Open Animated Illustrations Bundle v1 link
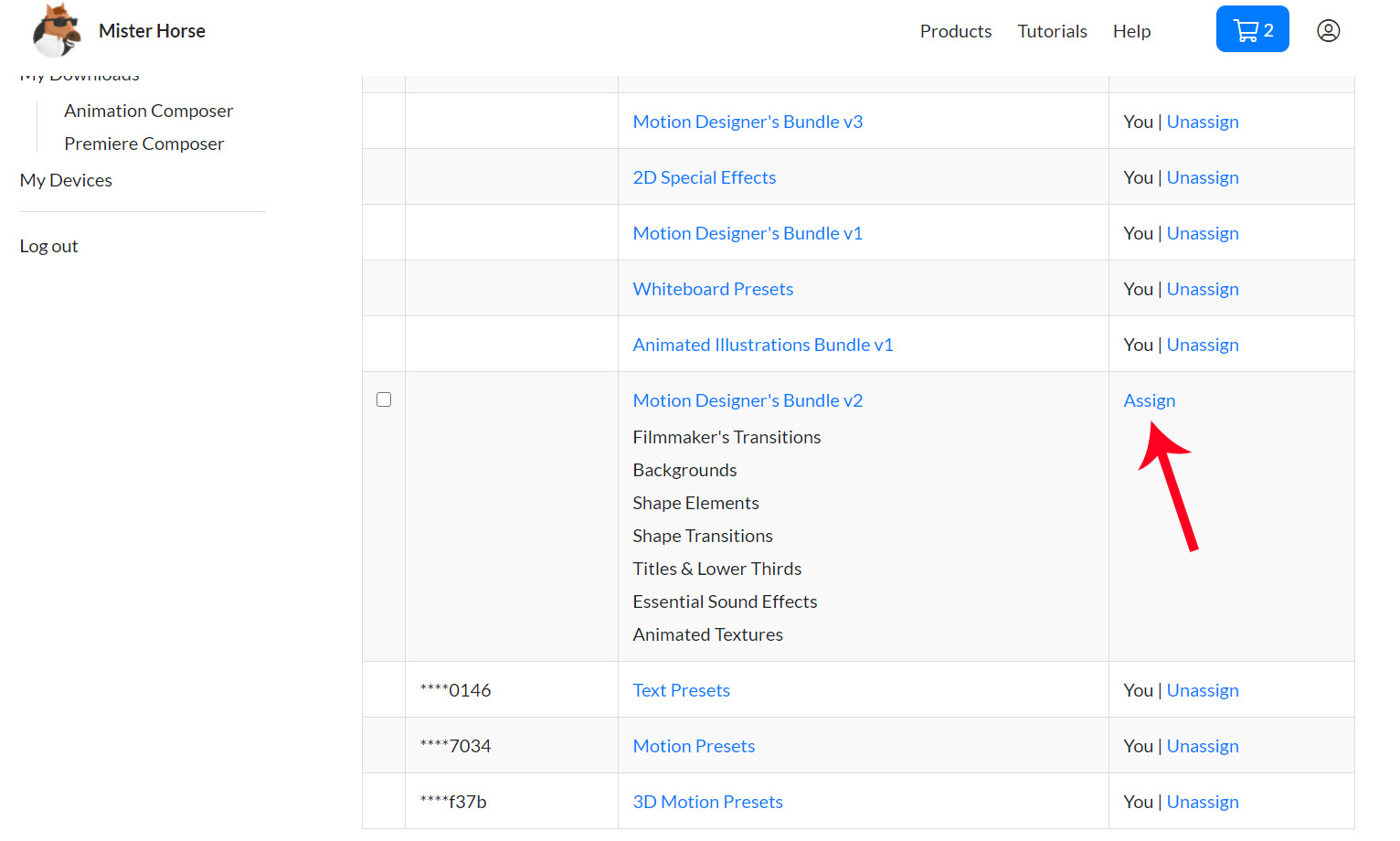Viewport: 1400px width, 841px height. [763, 345]
